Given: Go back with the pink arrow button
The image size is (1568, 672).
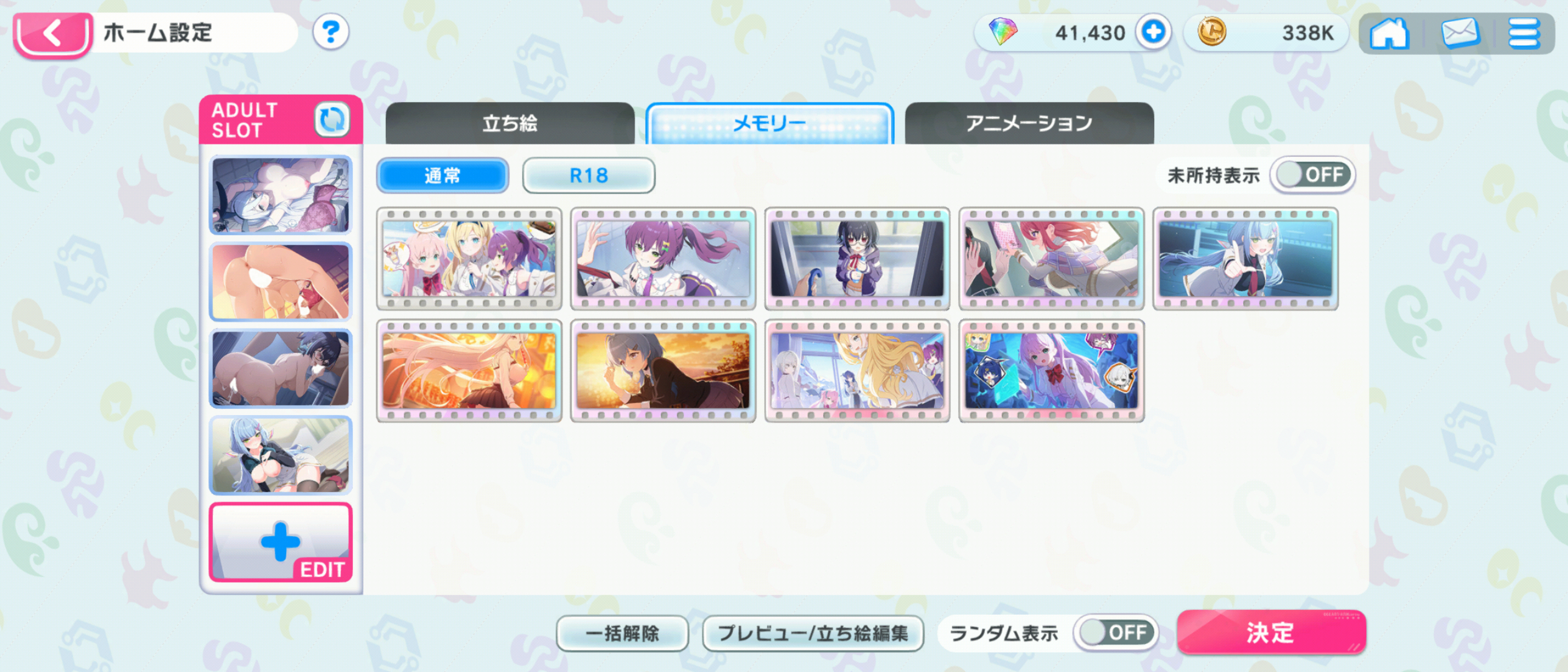Looking at the screenshot, I should tap(52, 34).
